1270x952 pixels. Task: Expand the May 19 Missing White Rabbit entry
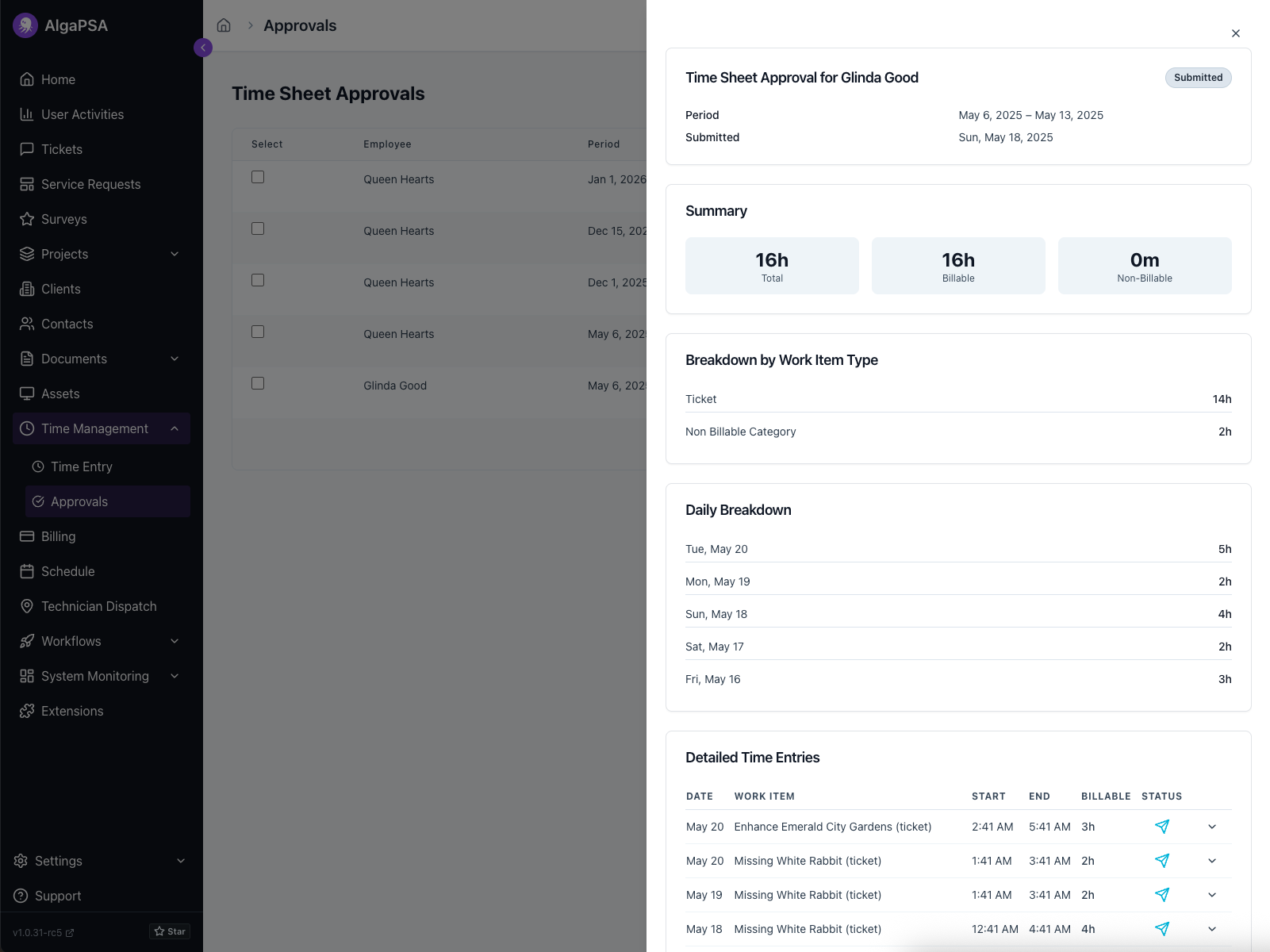pos(1212,895)
